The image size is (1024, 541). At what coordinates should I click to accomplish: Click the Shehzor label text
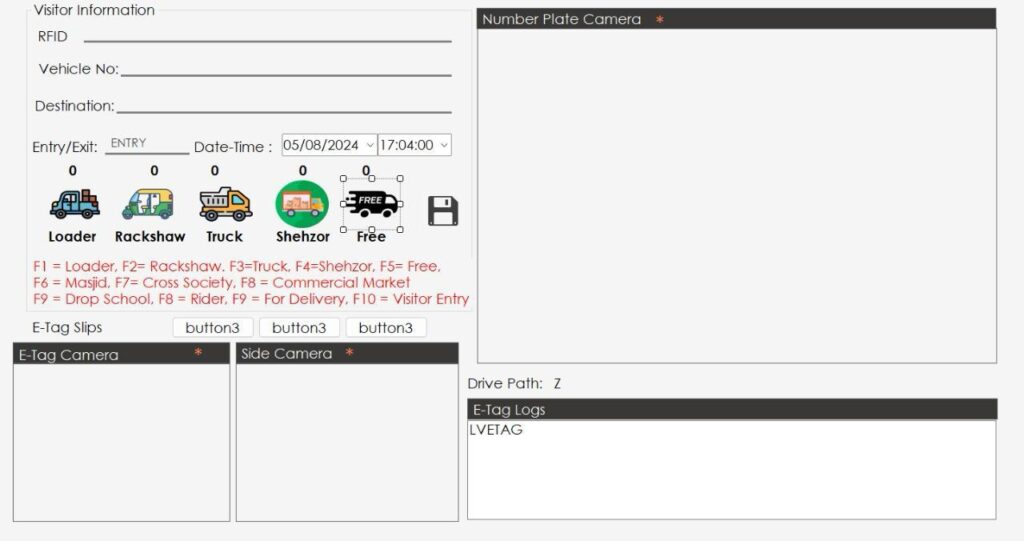(303, 237)
